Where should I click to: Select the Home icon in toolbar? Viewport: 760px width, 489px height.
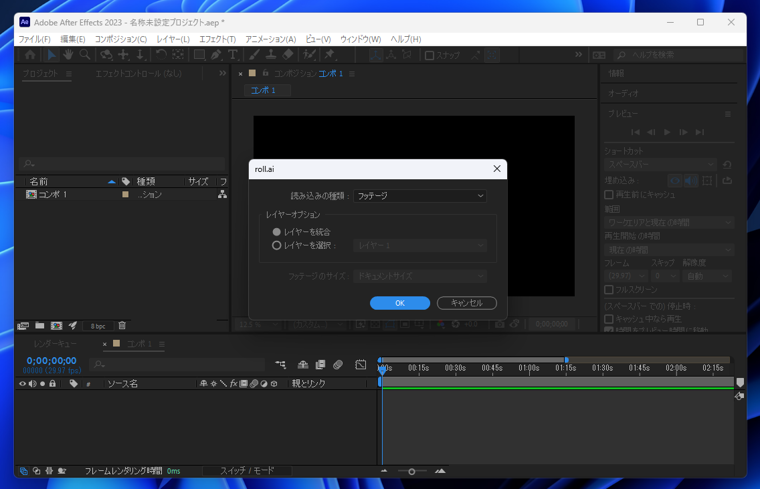pos(30,55)
